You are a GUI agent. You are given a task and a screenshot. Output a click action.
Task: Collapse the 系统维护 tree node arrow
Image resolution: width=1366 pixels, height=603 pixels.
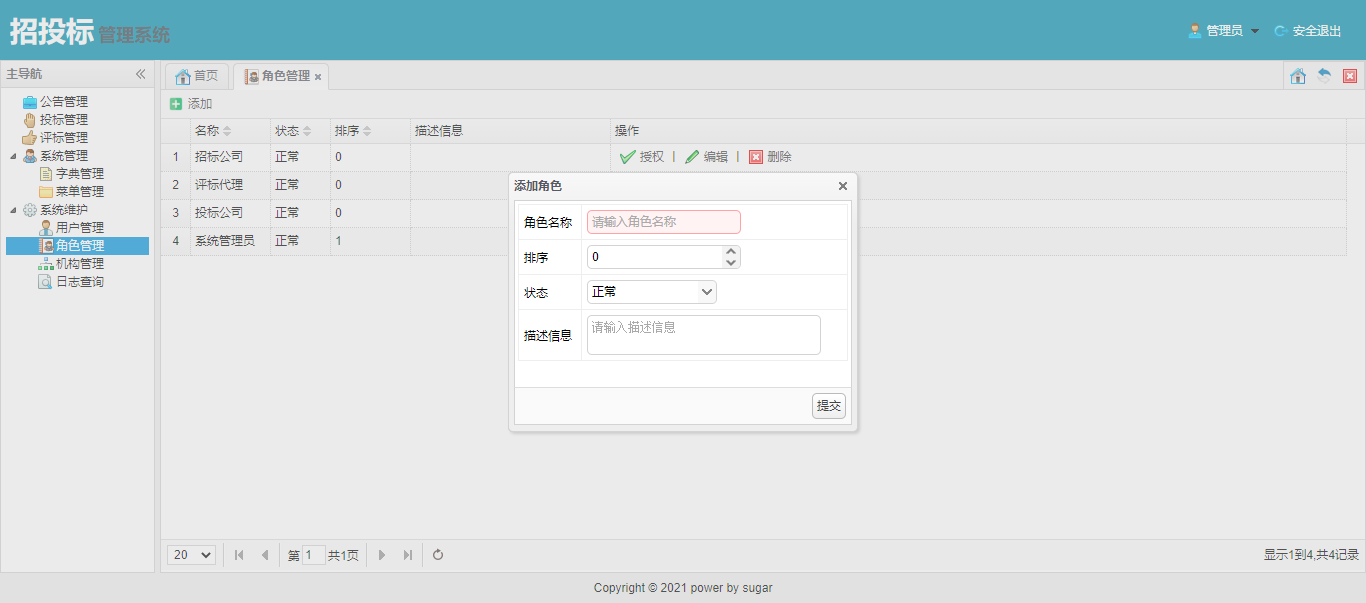click(x=13, y=210)
